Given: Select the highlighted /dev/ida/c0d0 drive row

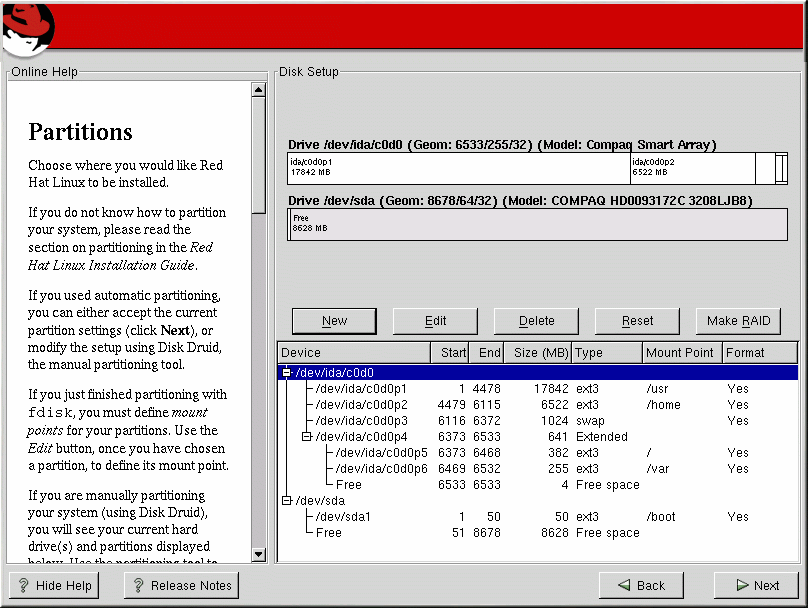Looking at the screenshot, I should [x=537, y=372].
